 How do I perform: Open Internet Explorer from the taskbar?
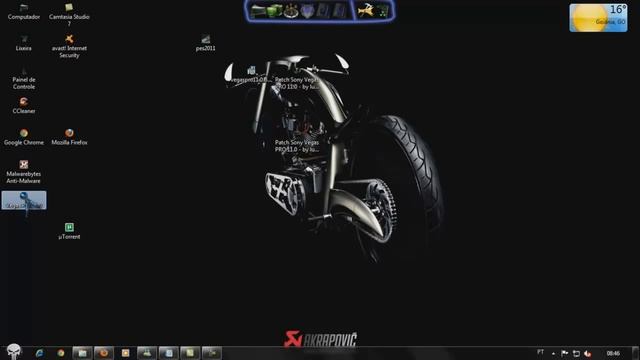tap(39, 353)
